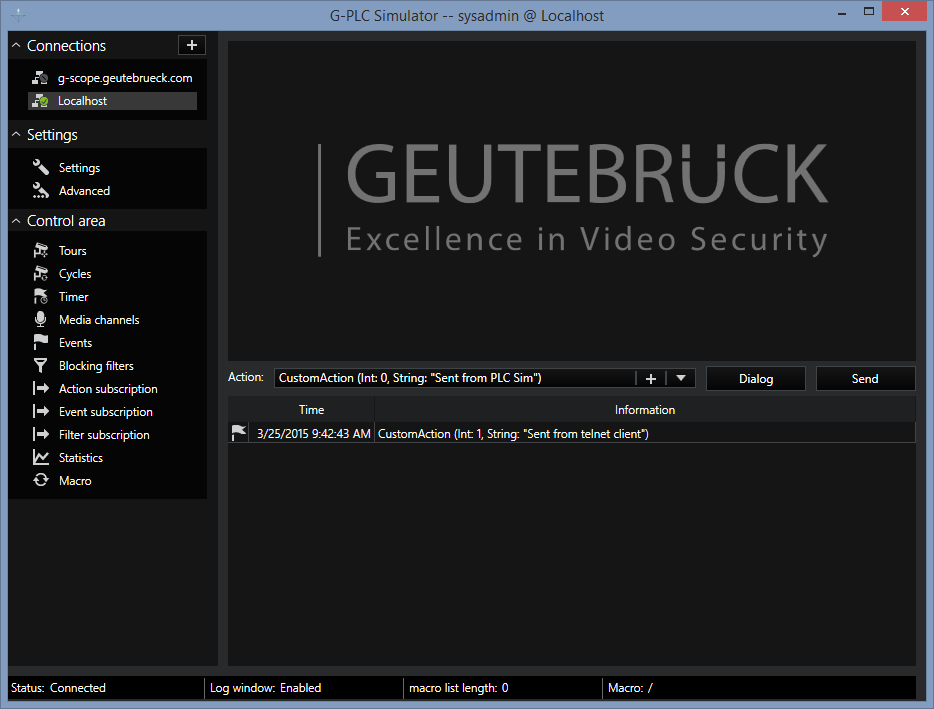
Task: Click the Event subscription arrow icon
Action: (x=41, y=411)
